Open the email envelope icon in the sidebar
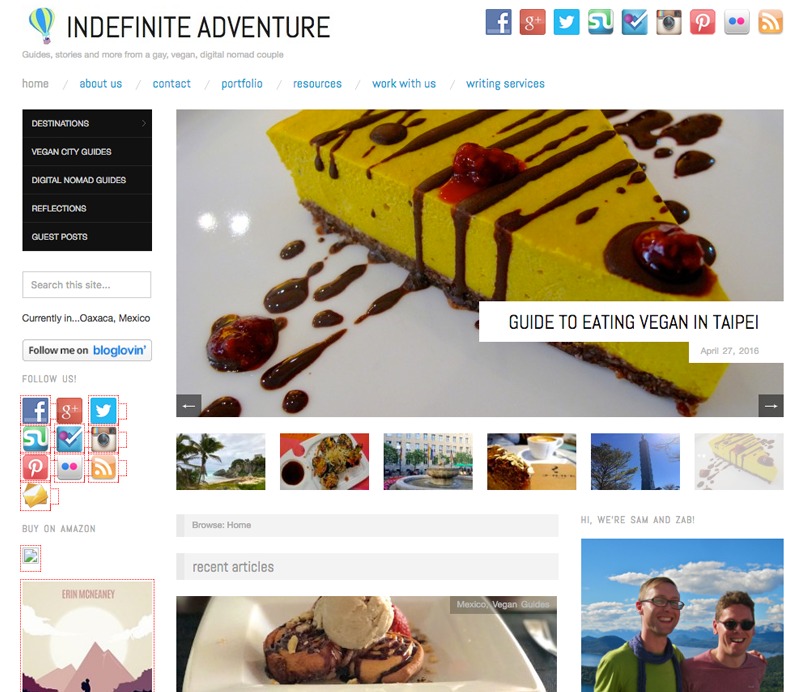The width and height of the screenshot is (806, 692). (x=35, y=496)
